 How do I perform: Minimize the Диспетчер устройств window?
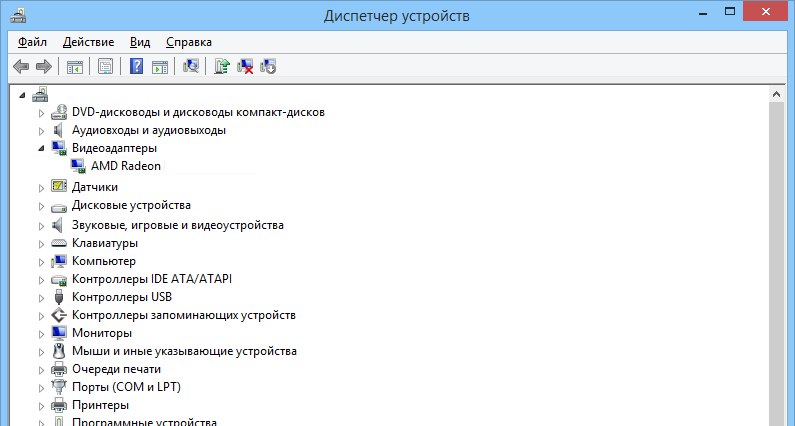pos(703,12)
